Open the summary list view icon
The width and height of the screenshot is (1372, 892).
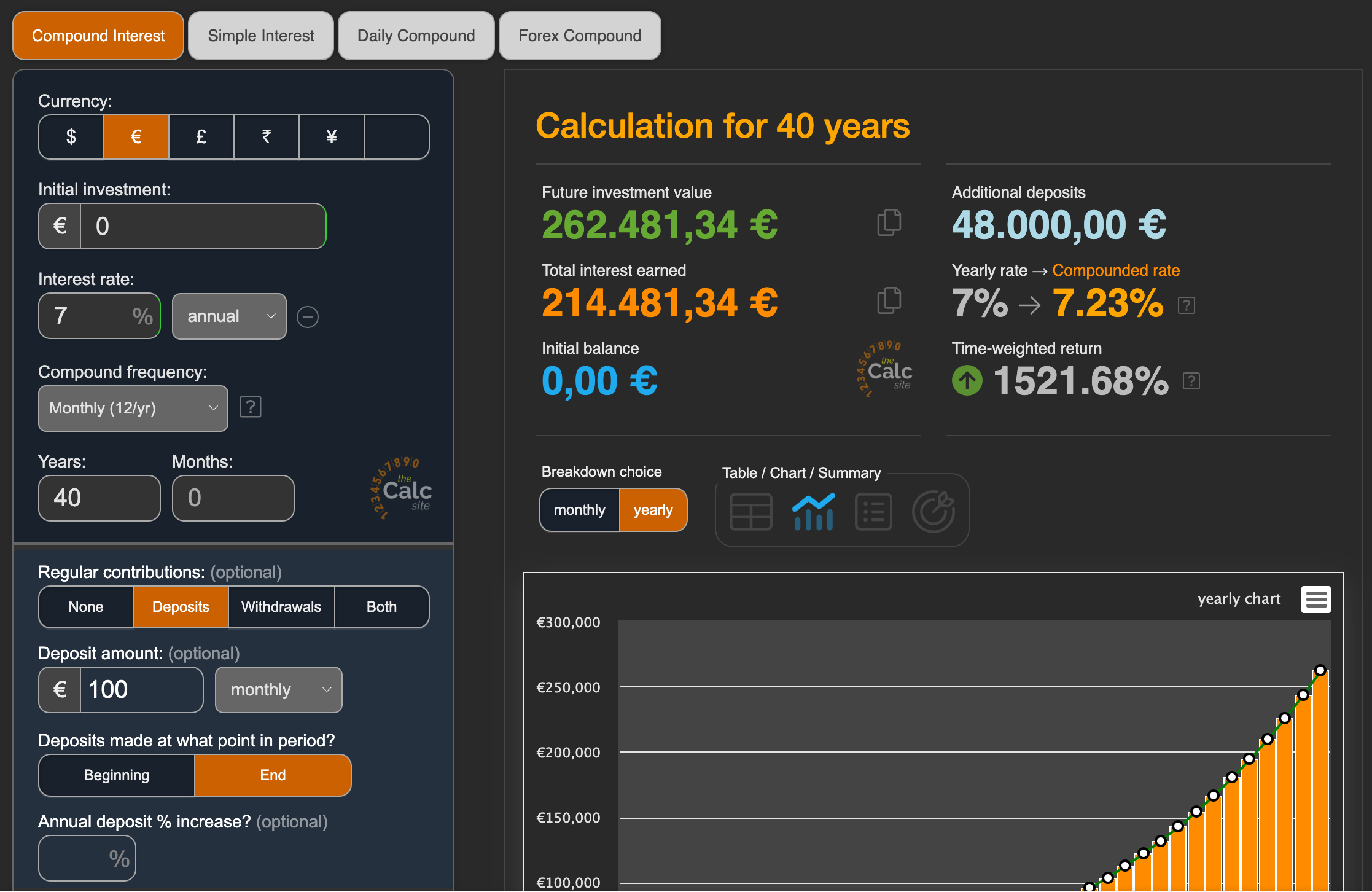[873, 511]
